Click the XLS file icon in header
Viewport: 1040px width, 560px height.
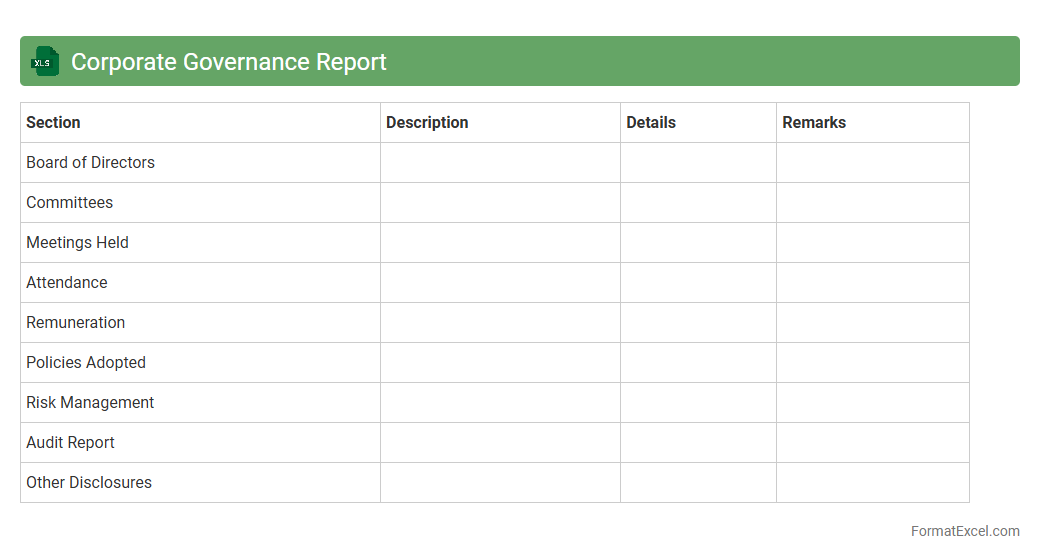point(45,62)
